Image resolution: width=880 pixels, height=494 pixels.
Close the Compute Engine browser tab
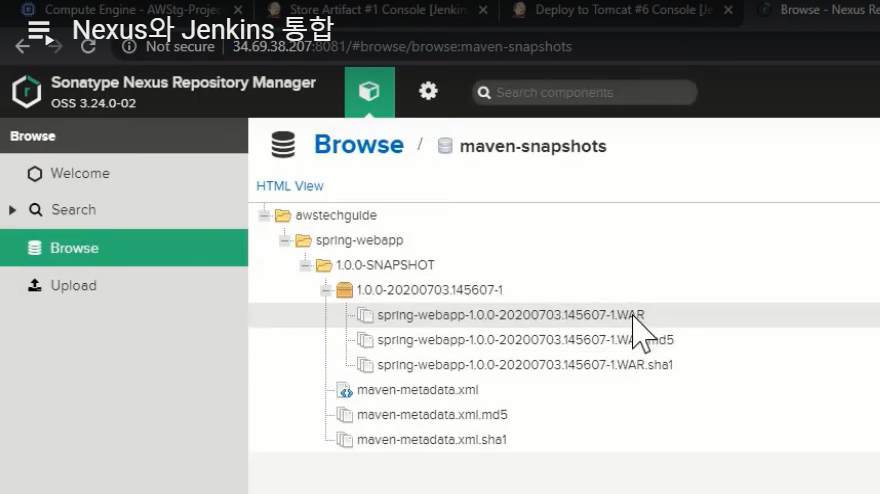point(238,10)
